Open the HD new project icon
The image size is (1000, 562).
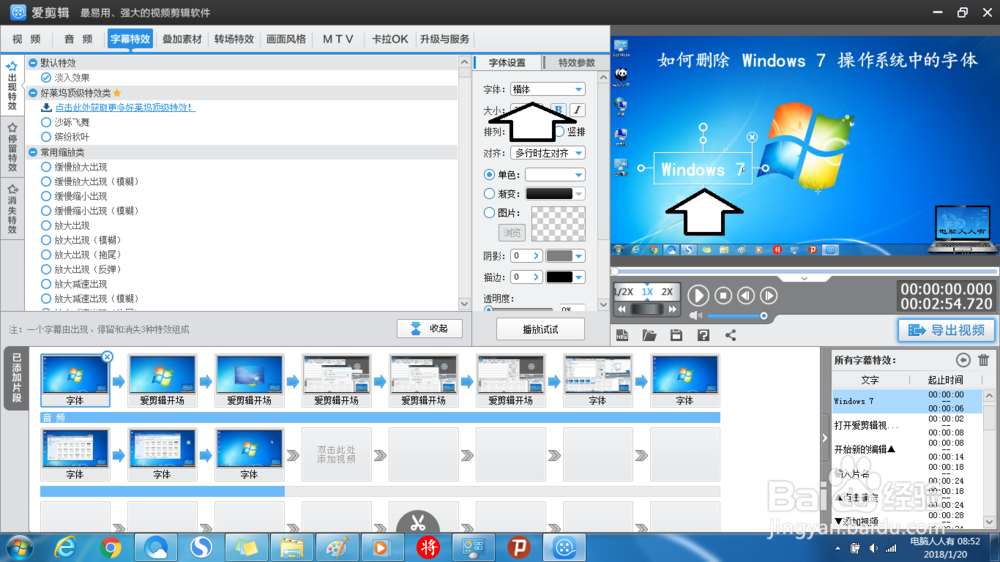pos(622,335)
